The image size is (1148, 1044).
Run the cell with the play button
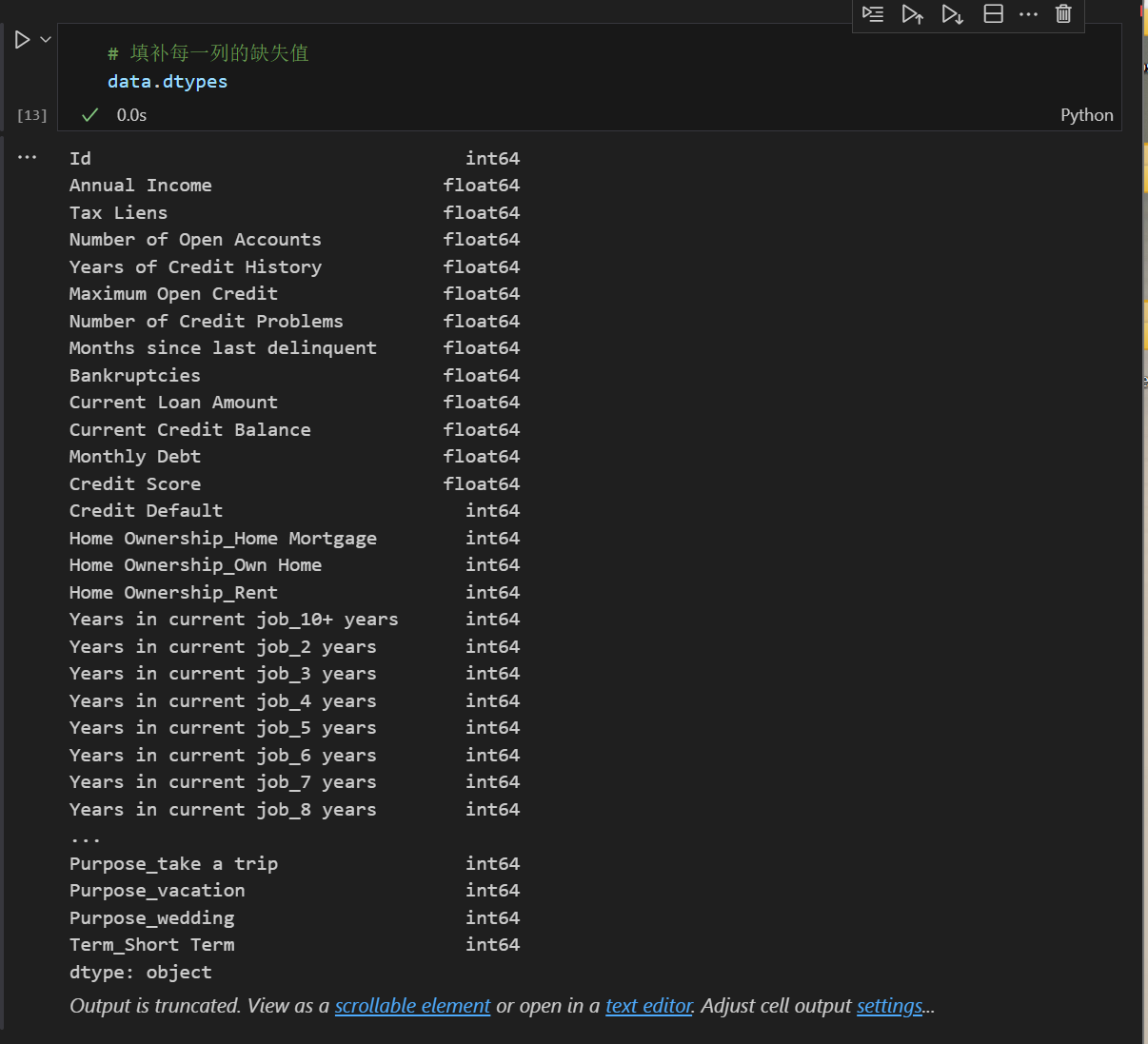[x=23, y=39]
